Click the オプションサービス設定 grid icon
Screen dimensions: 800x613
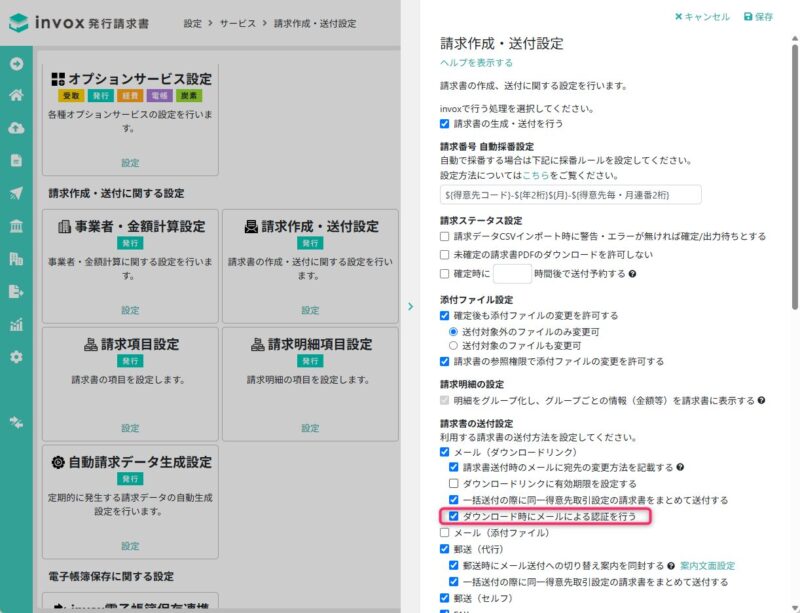point(58,79)
